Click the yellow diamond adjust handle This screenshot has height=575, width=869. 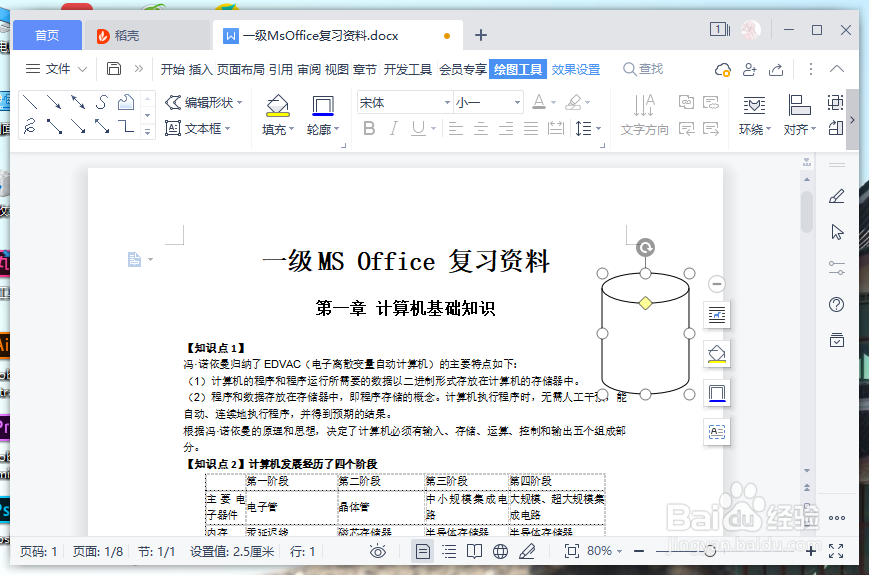645,303
